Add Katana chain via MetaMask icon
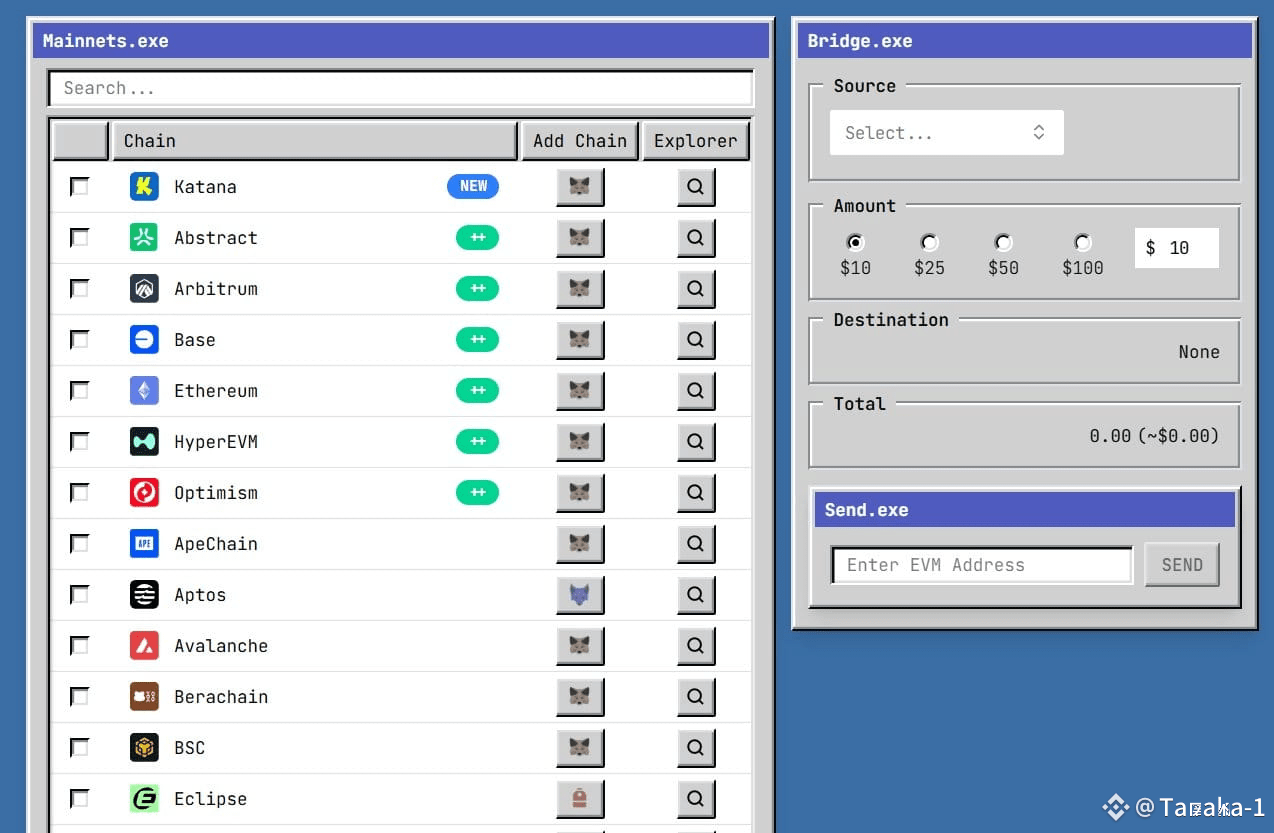This screenshot has width=1274, height=833. [x=580, y=187]
